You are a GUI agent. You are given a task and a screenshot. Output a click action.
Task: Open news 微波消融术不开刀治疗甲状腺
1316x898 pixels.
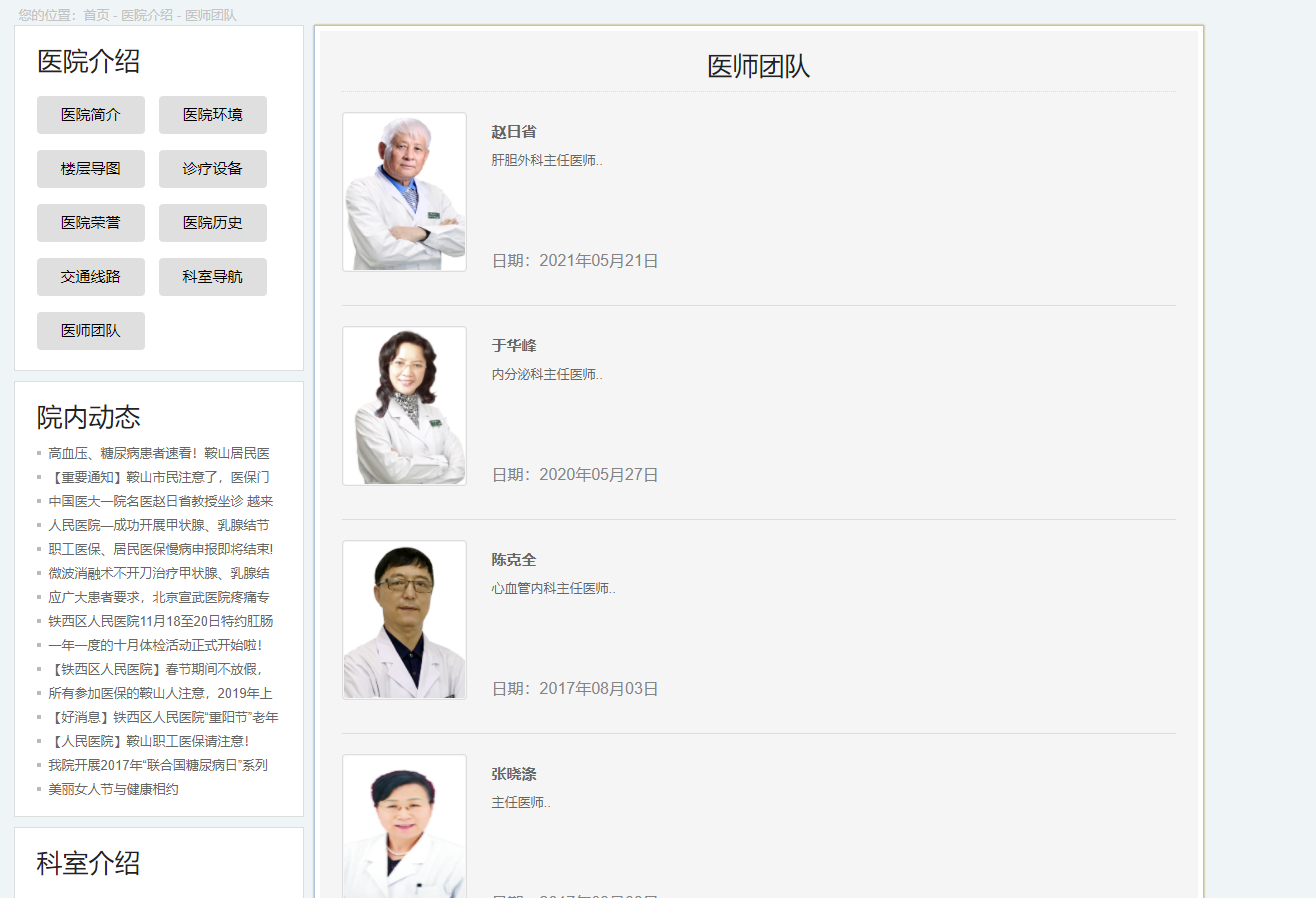(159, 573)
